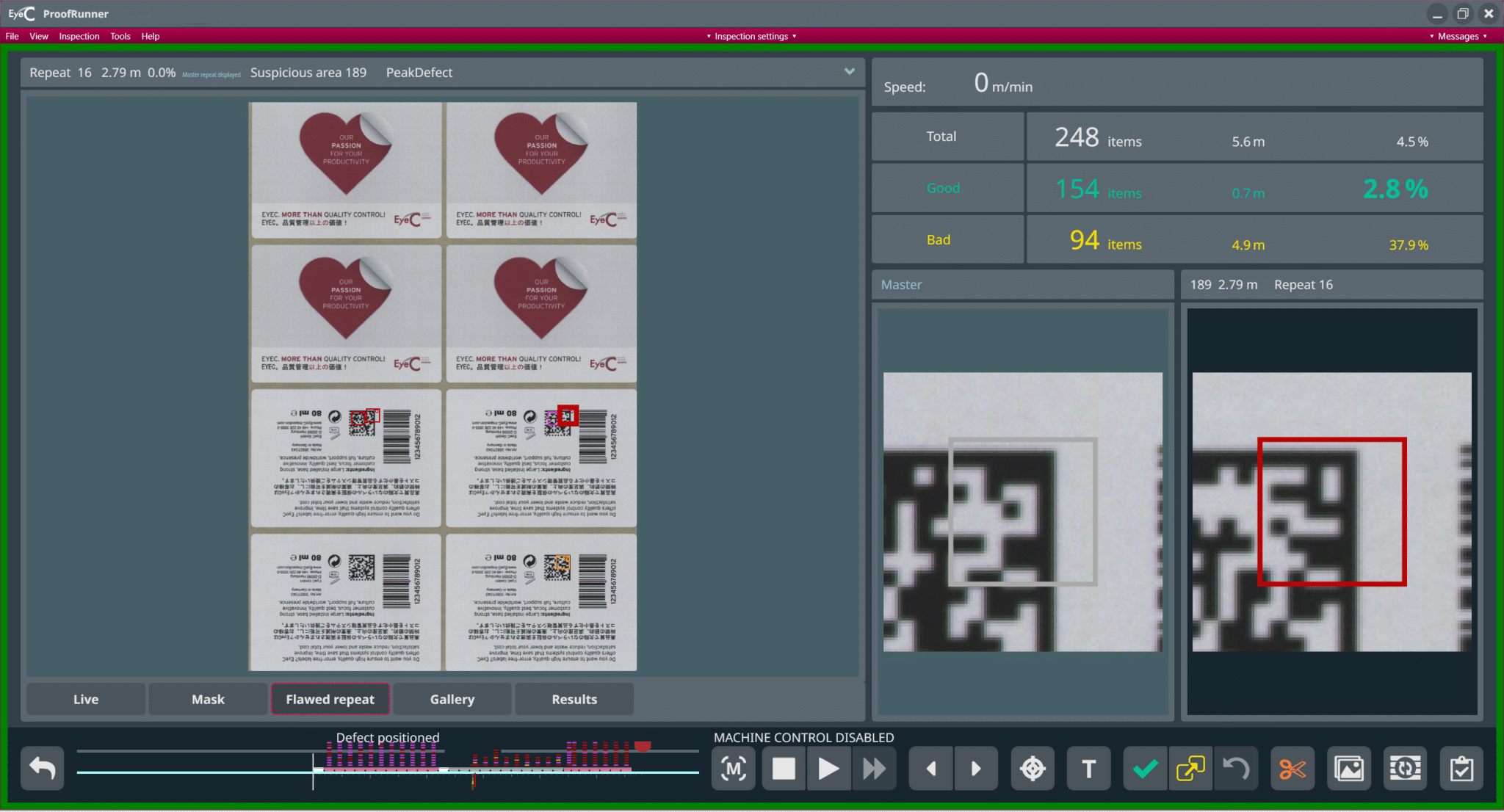1504x812 pixels.
Task: Expand the repeat info header chevron
Action: (x=850, y=72)
